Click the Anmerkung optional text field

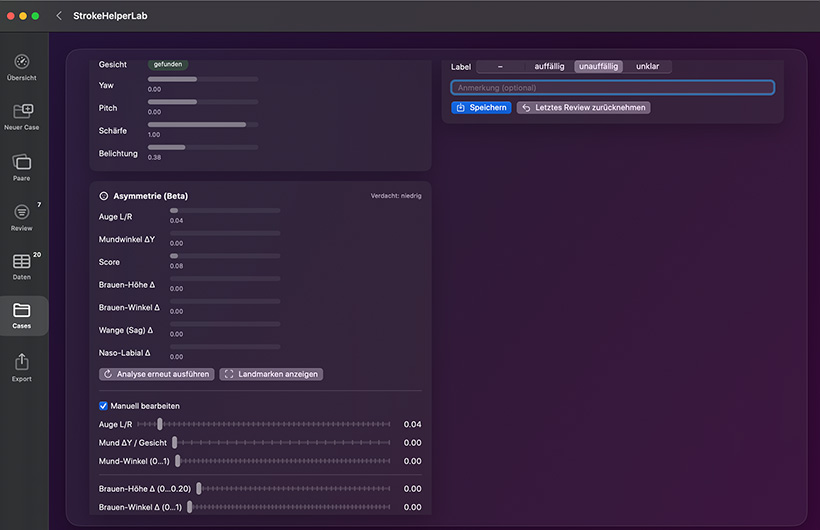click(612, 88)
